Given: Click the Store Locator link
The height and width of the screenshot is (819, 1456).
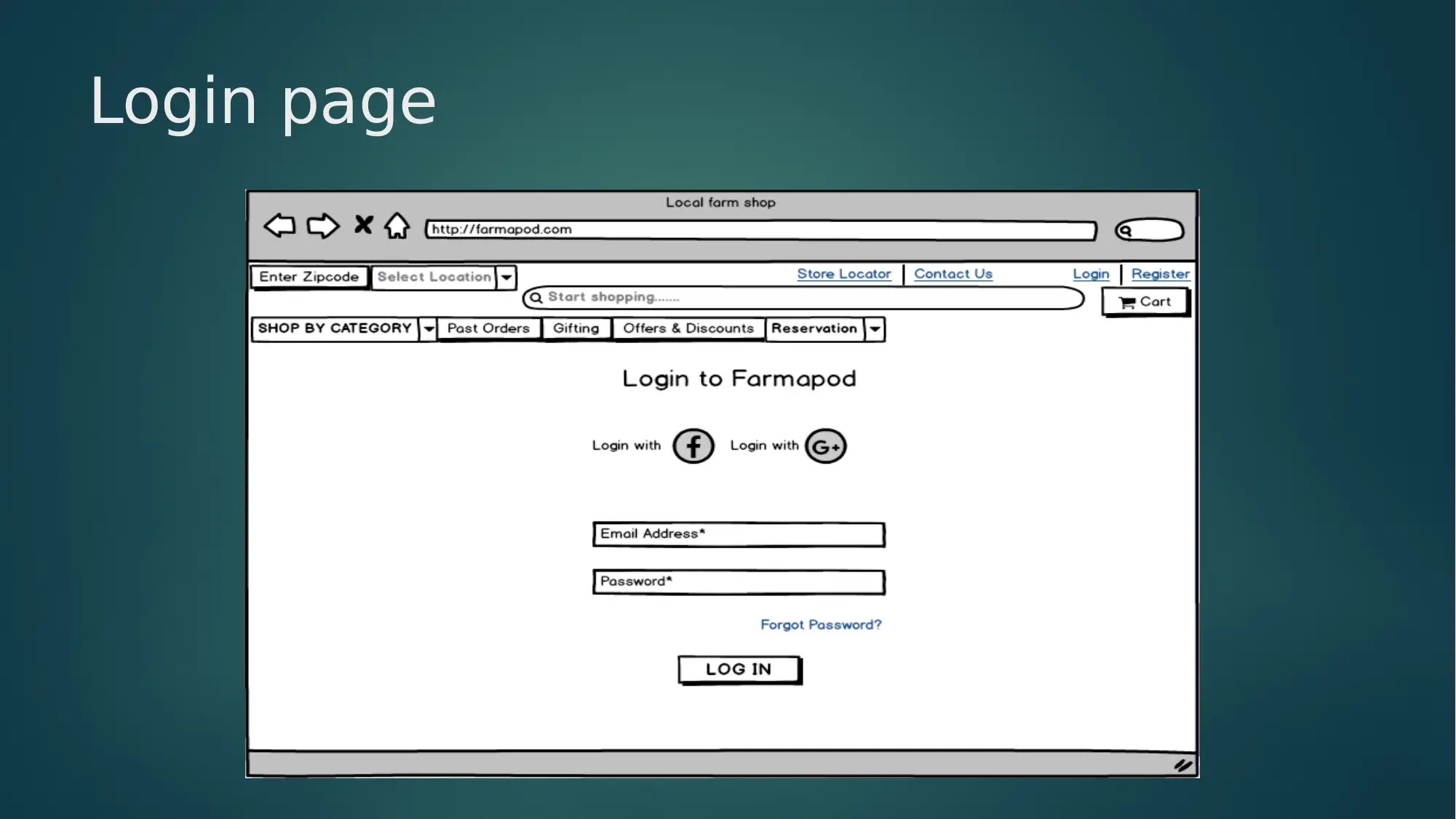Looking at the screenshot, I should (843, 273).
